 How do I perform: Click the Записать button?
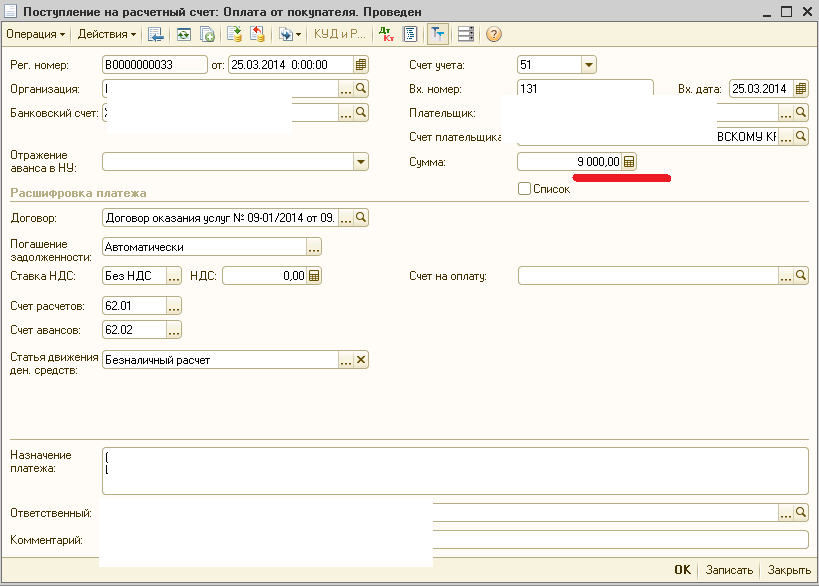[x=729, y=570]
